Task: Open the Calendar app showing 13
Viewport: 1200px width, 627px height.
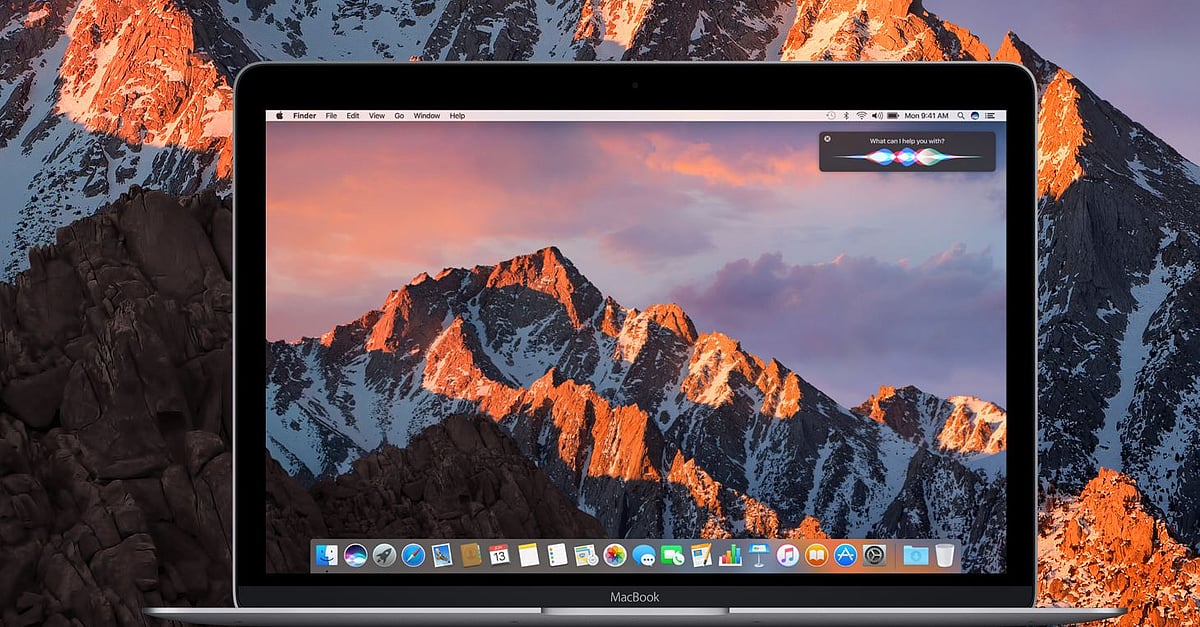Action: pyautogui.click(x=500, y=557)
